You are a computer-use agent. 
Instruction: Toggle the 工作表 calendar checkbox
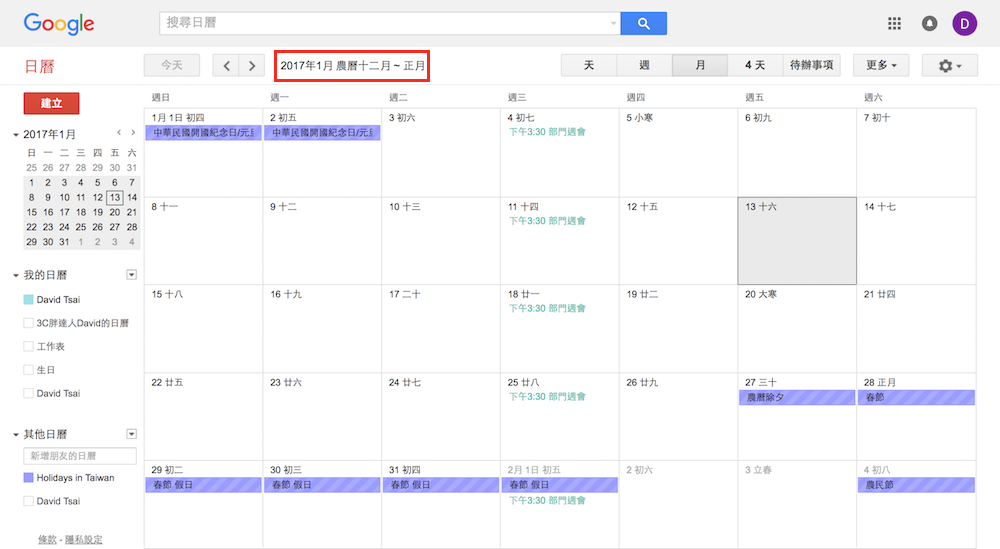[28, 346]
